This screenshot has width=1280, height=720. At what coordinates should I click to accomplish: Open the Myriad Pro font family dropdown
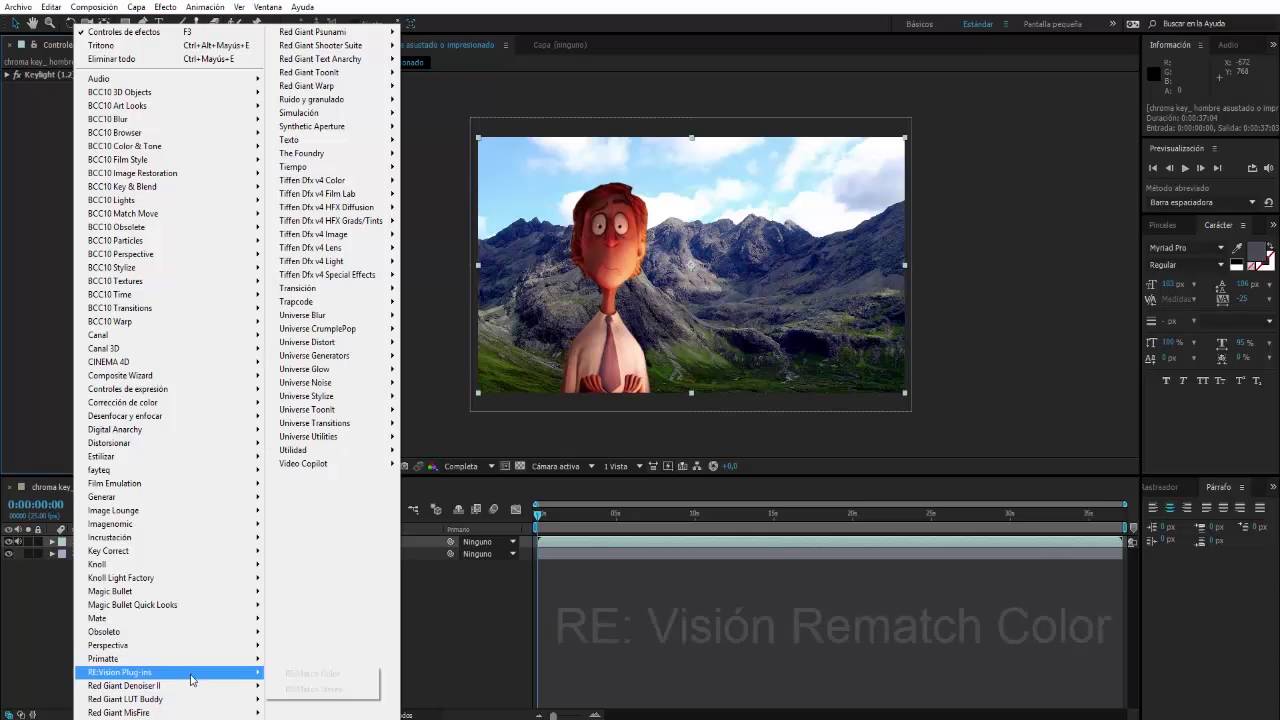click(1187, 248)
